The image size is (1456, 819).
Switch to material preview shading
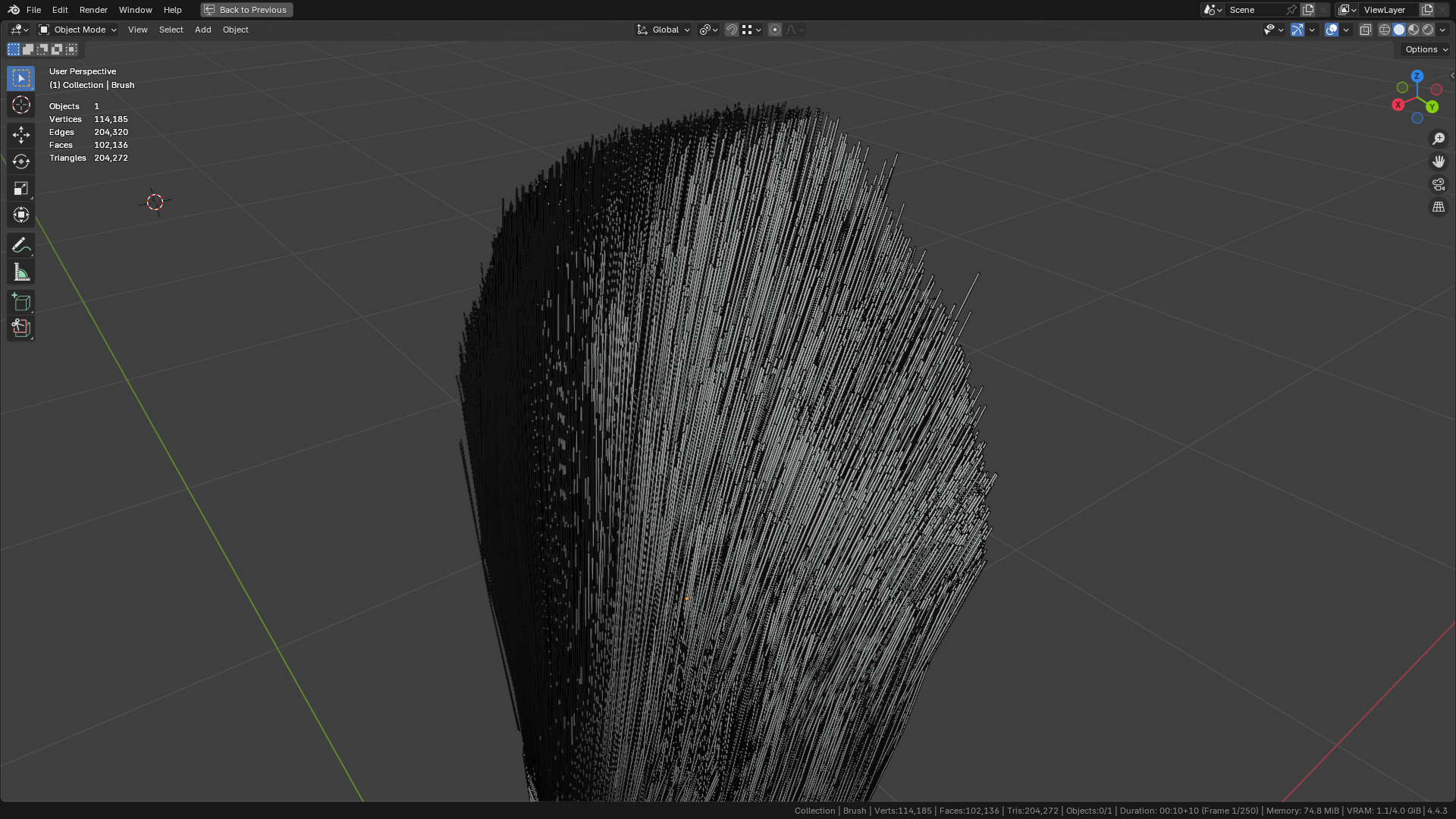tap(1414, 30)
